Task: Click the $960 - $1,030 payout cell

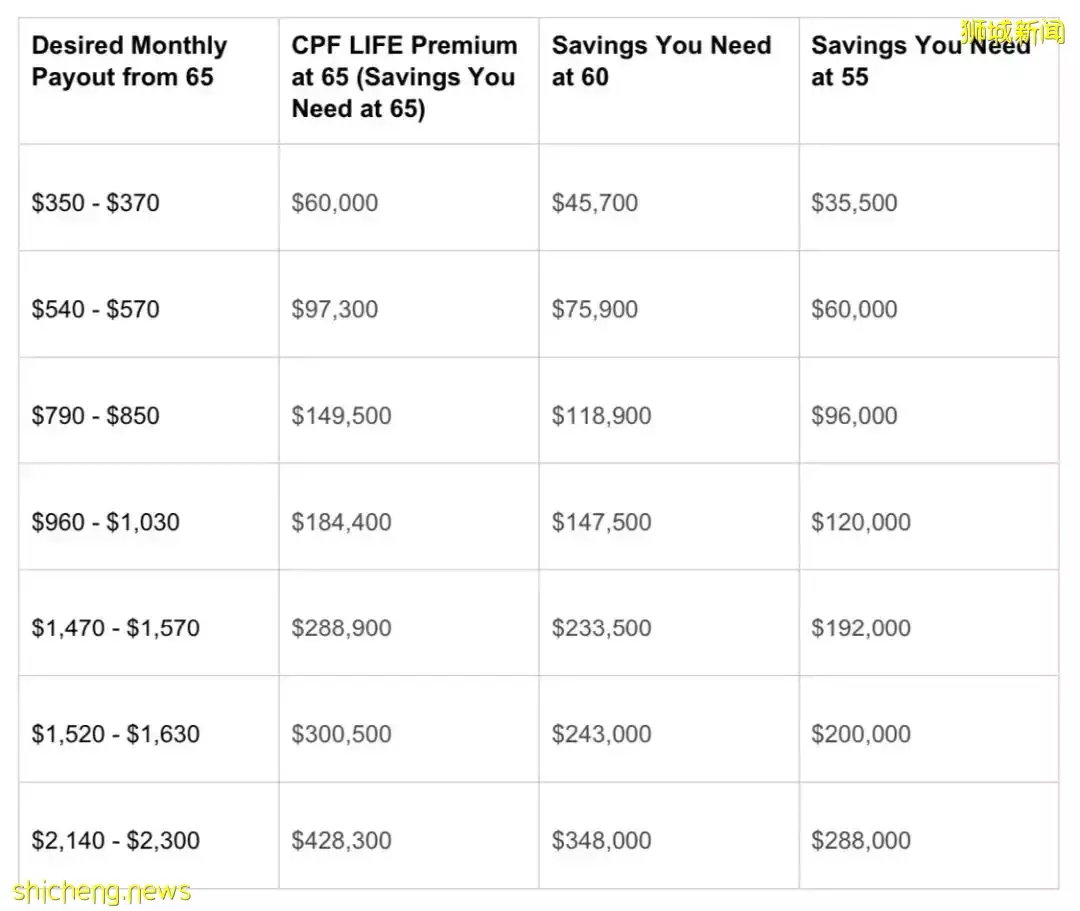Action: tap(105, 522)
